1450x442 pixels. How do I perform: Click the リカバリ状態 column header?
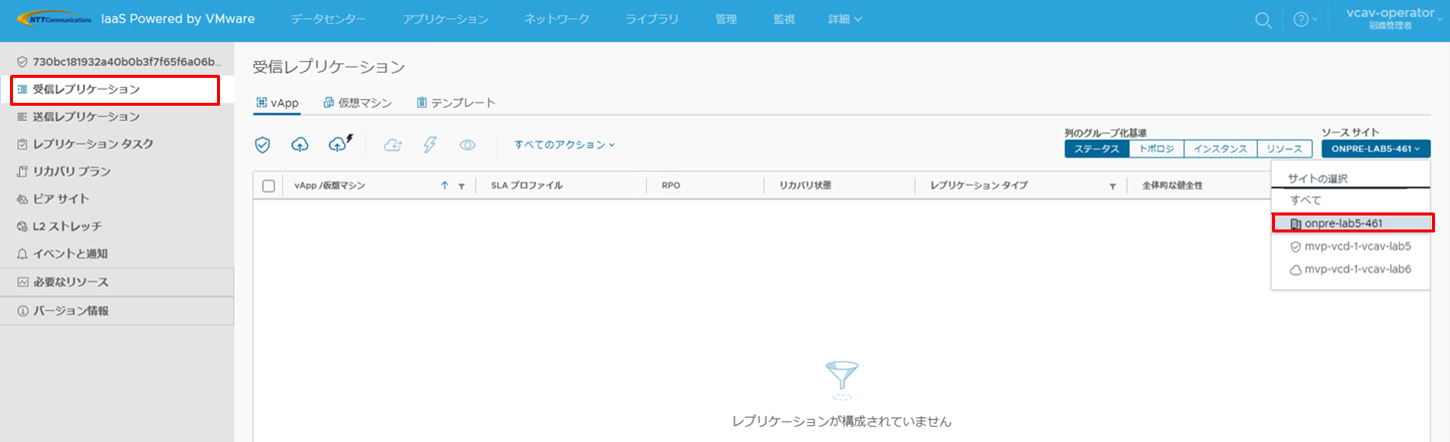(x=805, y=186)
